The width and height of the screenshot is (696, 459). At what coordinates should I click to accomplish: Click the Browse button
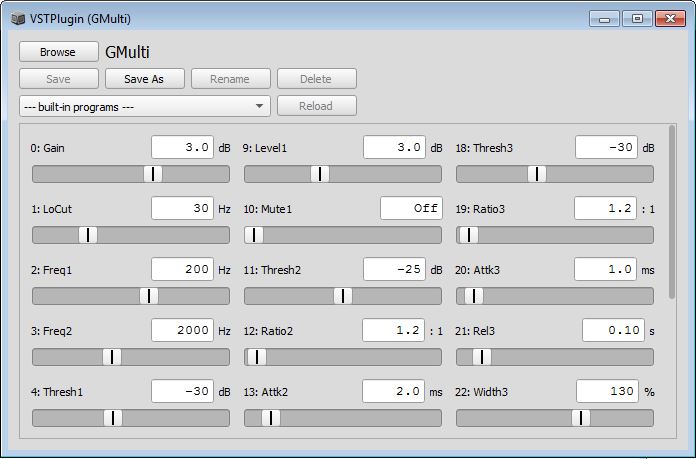pyautogui.click(x=58, y=52)
